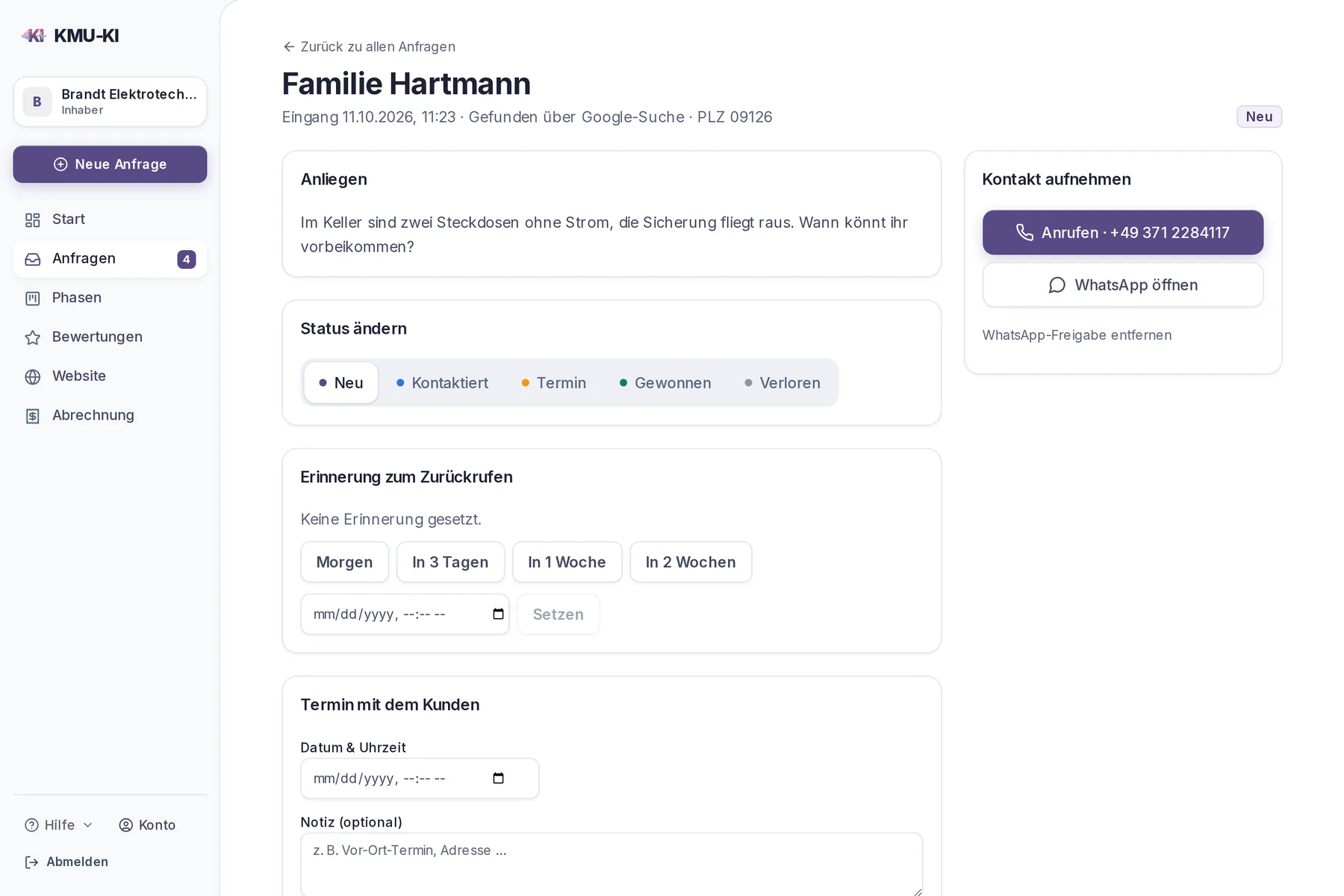Open the Konto menu item
This screenshot has width=1344, height=896.
[x=147, y=825]
